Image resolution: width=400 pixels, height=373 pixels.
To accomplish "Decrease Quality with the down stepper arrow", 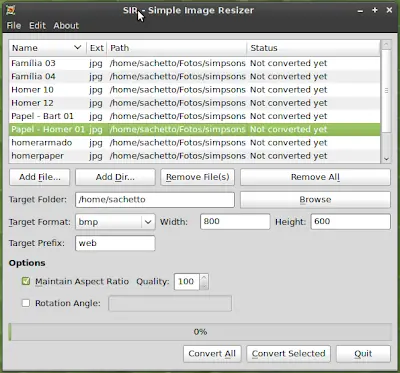I will tap(204, 286).
